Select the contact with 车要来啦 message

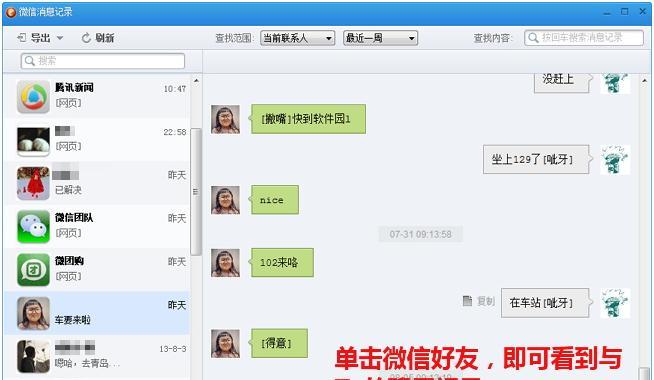pos(98,313)
